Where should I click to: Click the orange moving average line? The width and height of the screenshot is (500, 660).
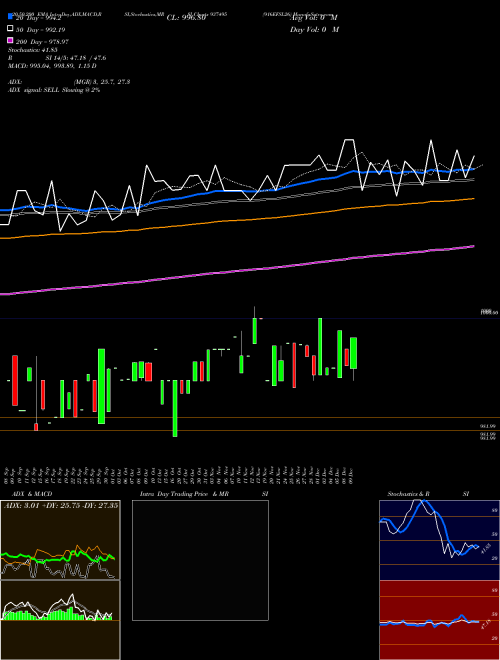click(x=236, y=221)
